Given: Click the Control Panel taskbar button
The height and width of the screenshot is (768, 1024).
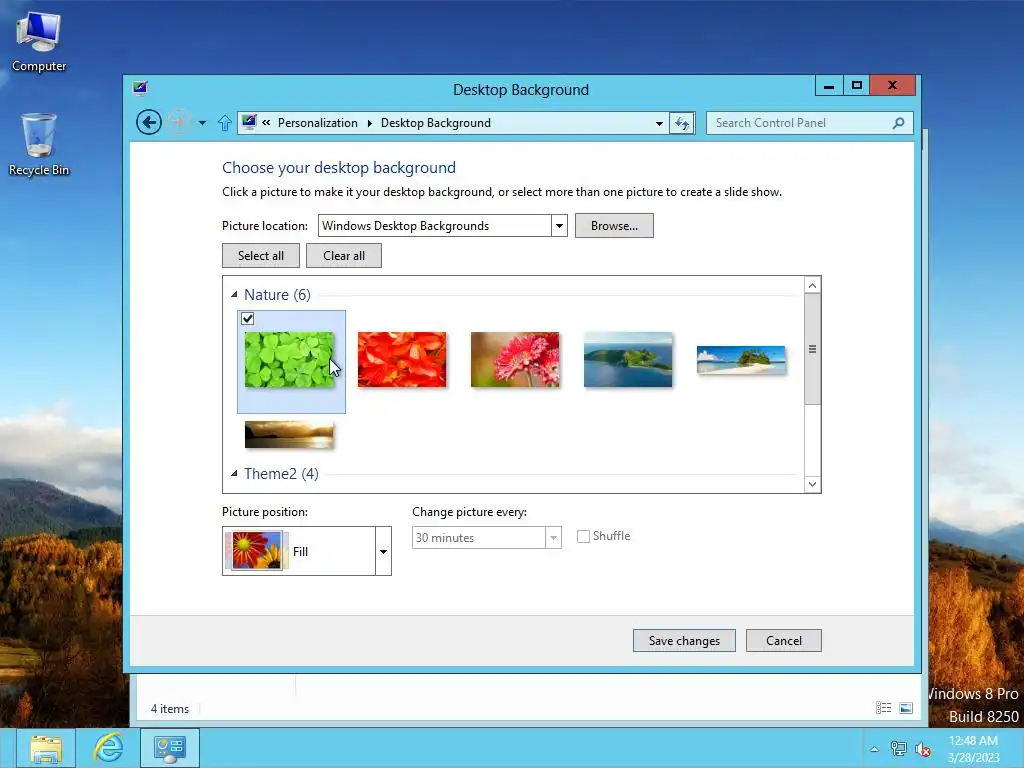Looking at the screenshot, I should [170, 748].
